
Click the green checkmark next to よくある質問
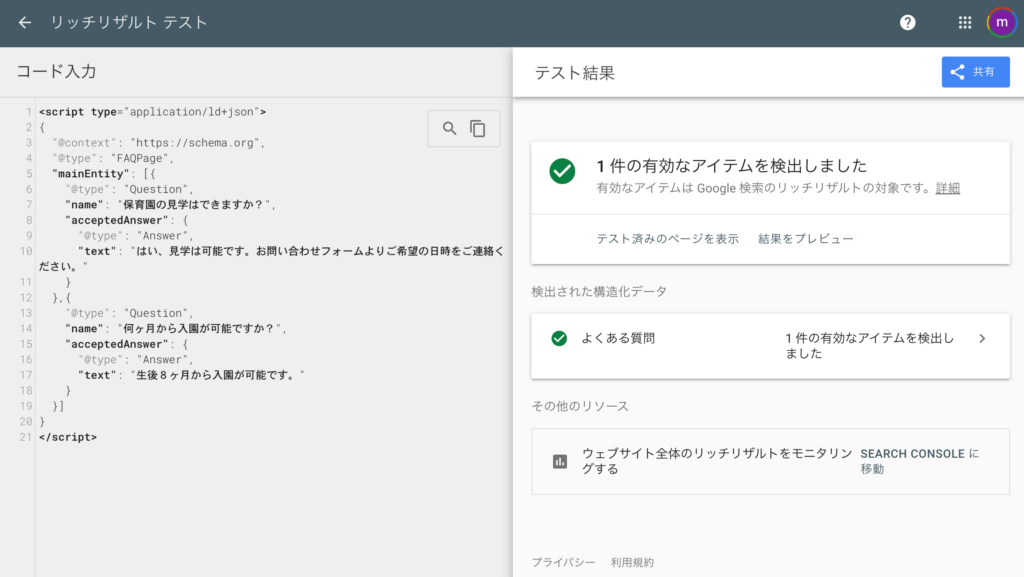pos(559,338)
